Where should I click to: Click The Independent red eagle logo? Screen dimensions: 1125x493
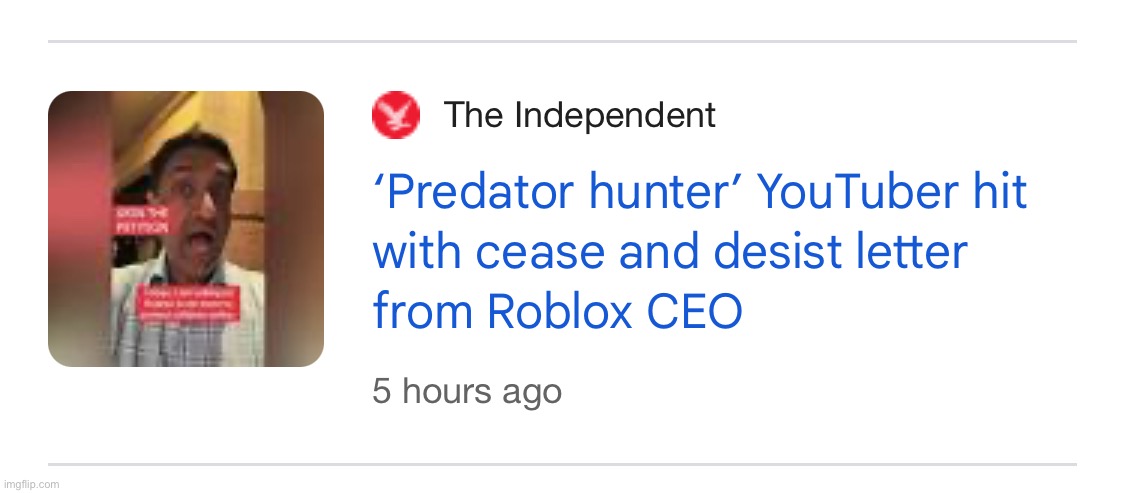click(395, 115)
